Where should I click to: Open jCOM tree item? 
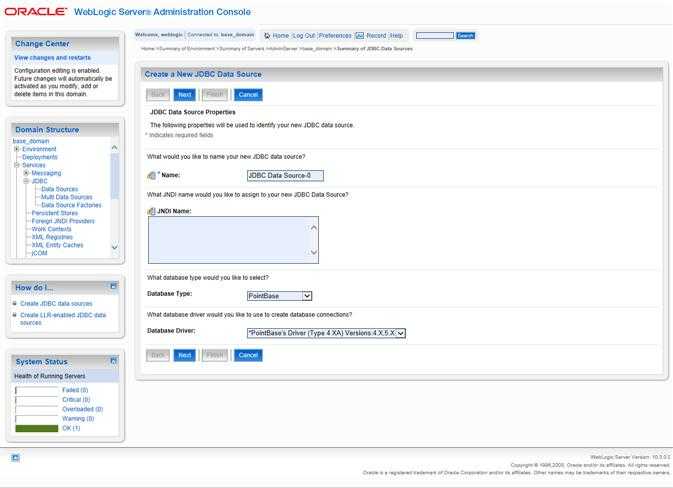(x=39, y=253)
